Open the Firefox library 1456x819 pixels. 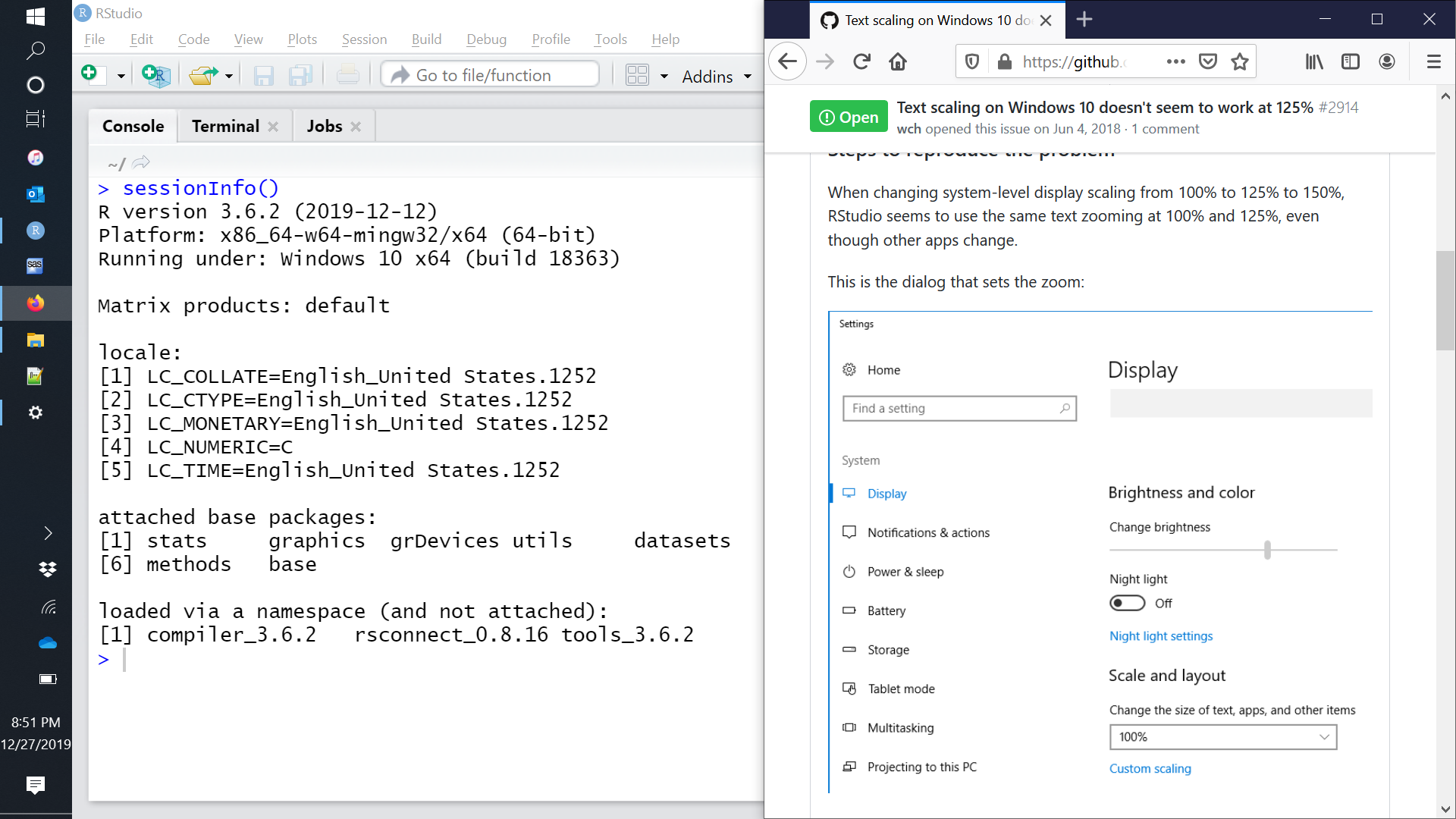1314,61
